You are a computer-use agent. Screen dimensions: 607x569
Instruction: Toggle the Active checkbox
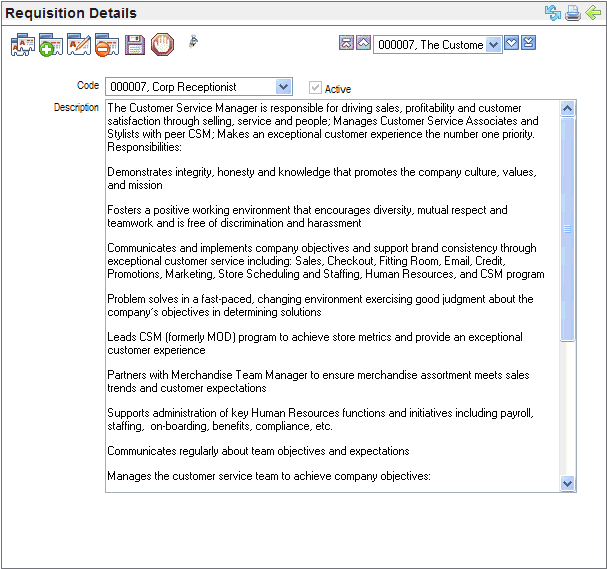click(x=315, y=88)
